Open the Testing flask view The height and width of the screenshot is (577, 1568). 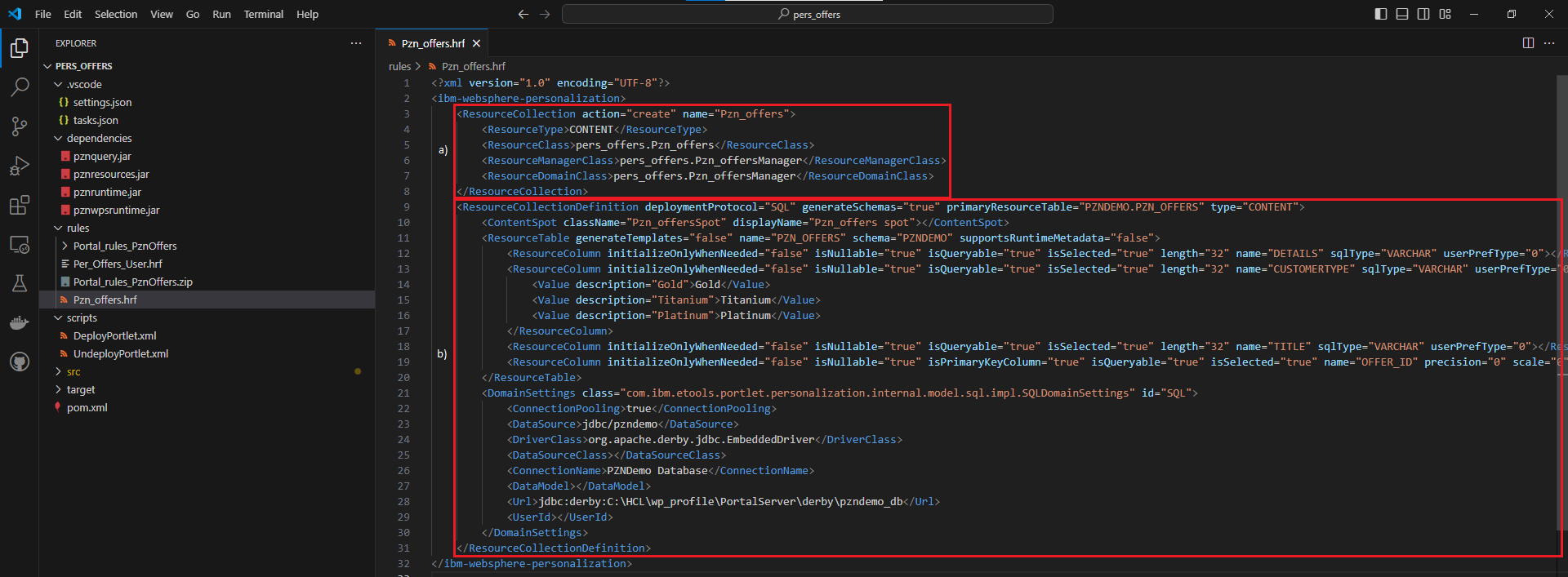[x=20, y=283]
